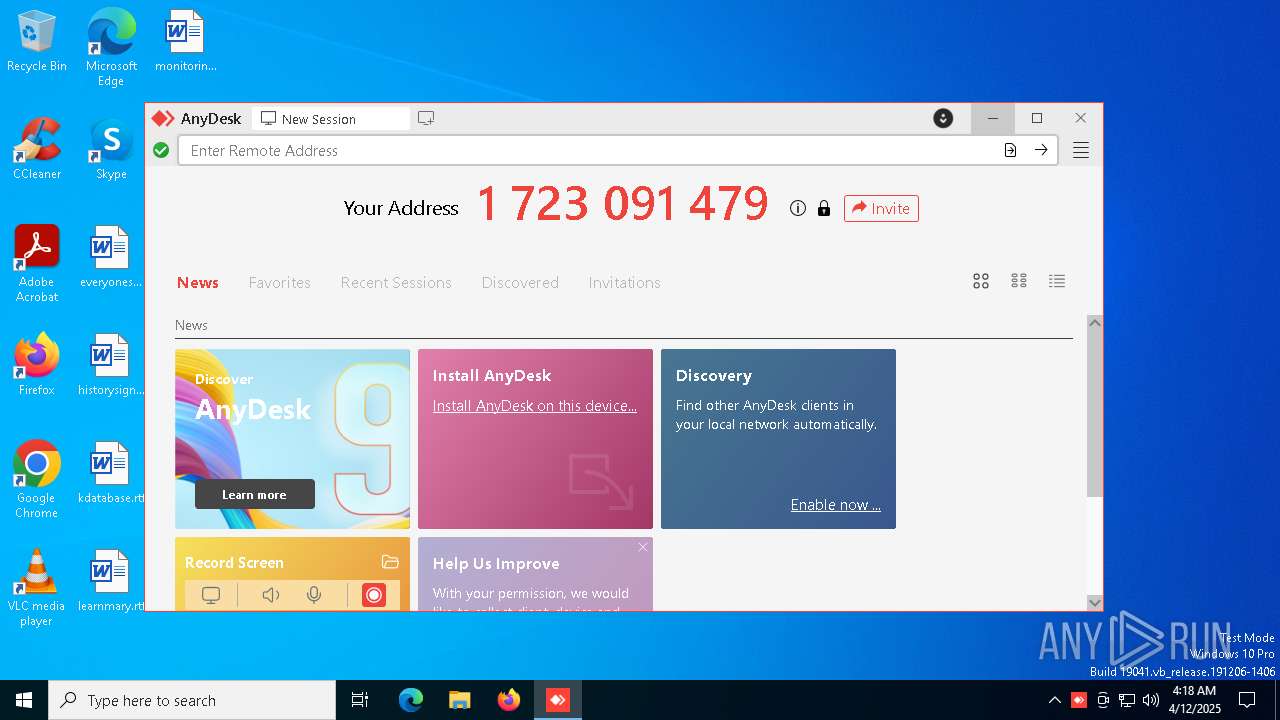The image size is (1280, 720).
Task: Click Enable now link in Discovery card
Action: coord(836,505)
